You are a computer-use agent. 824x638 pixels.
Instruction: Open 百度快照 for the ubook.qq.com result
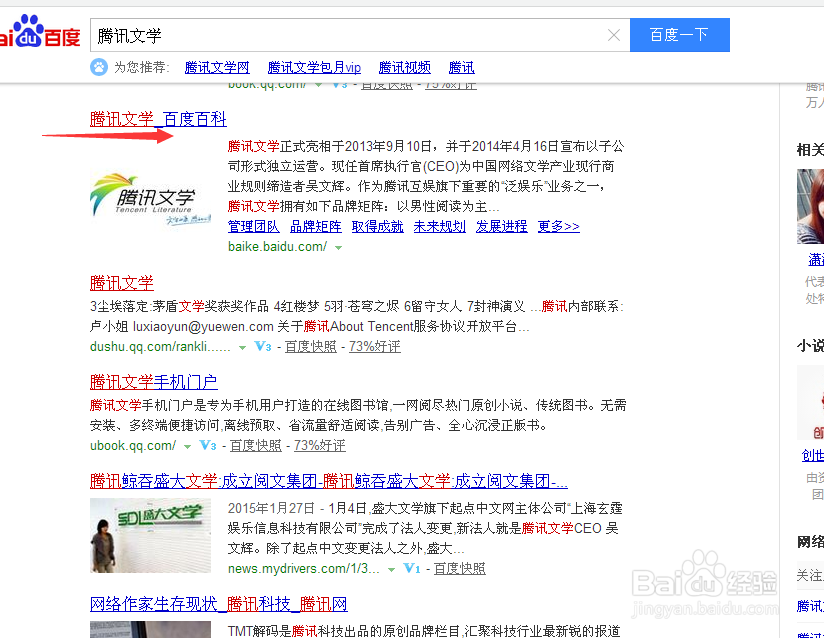coord(256,445)
